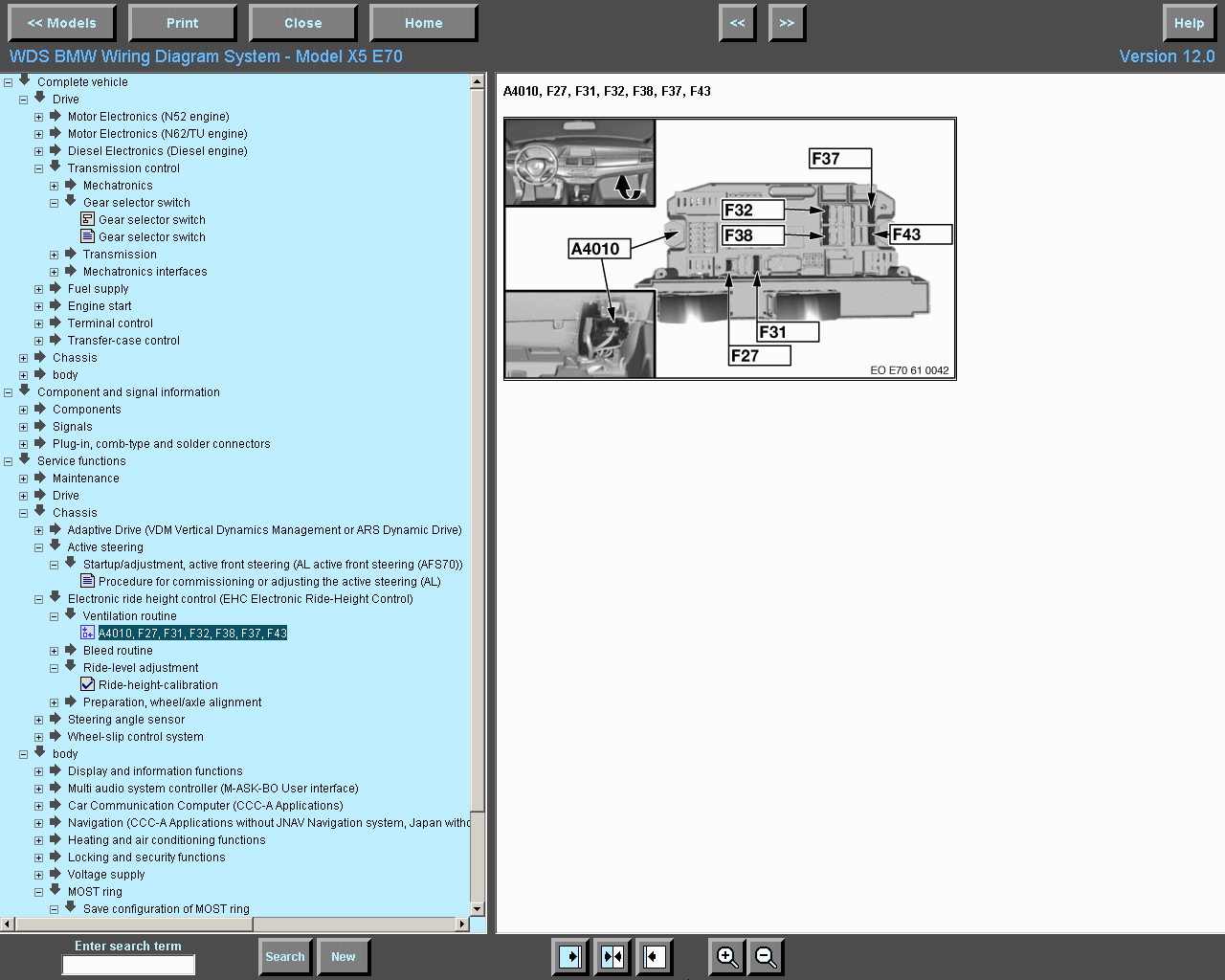This screenshot has height=980, width=1225.
Task: Click the Ride-height-calibration checkmark icon
Action: (87, 684)
